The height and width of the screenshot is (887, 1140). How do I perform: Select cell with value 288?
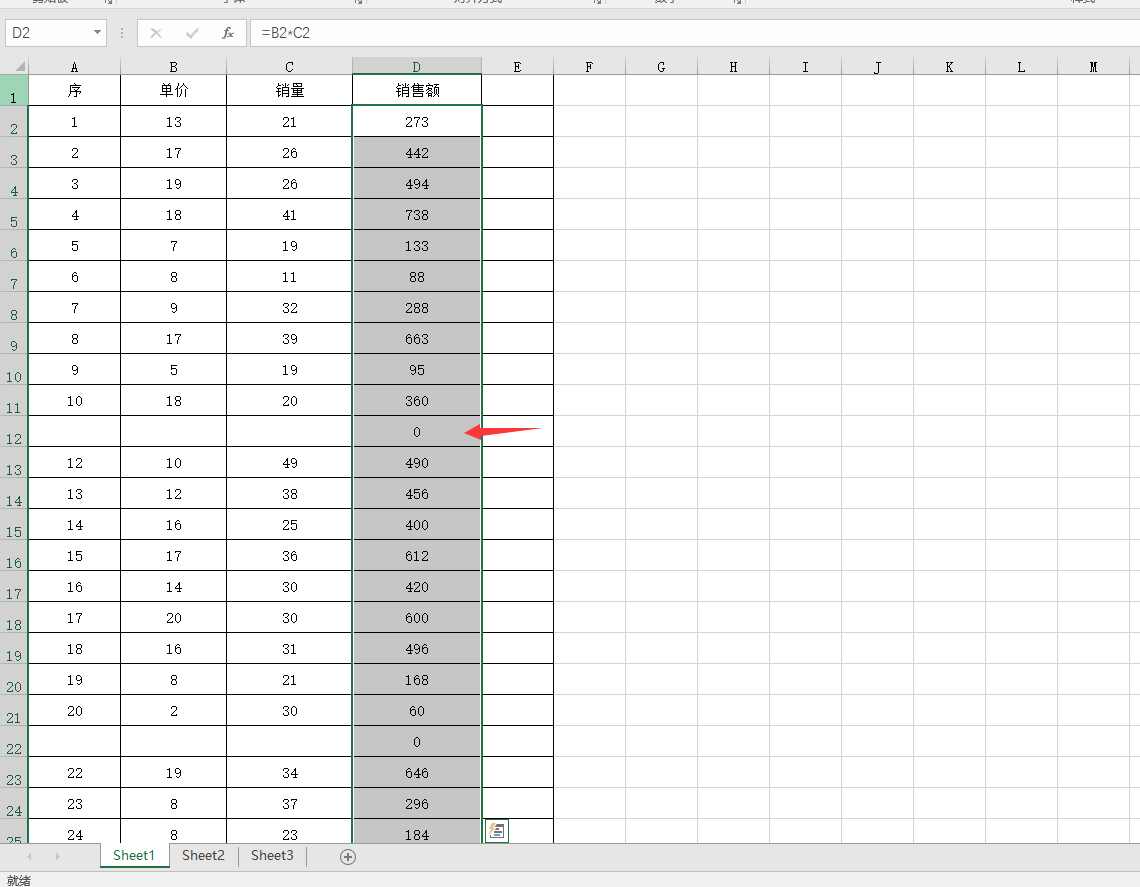tap(417, 308)
